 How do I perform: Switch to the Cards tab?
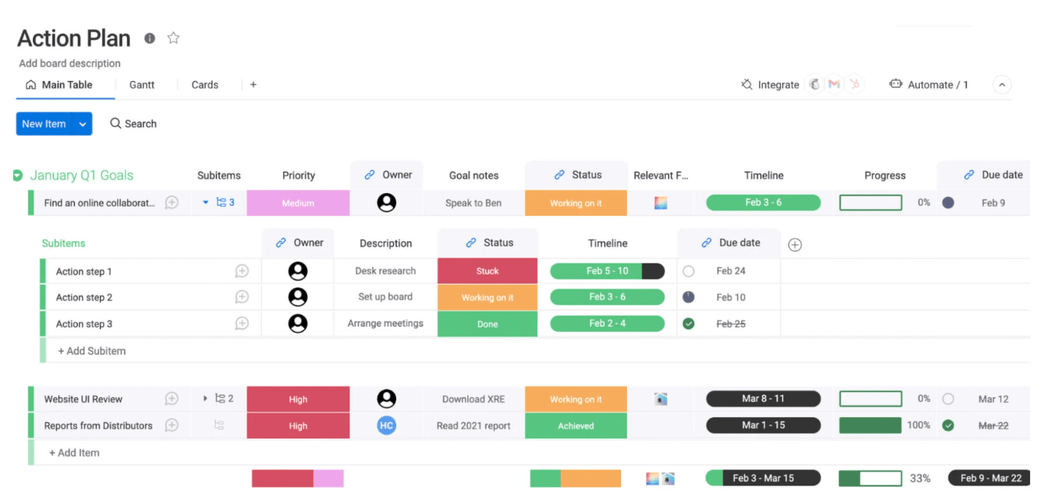point(205,85)
